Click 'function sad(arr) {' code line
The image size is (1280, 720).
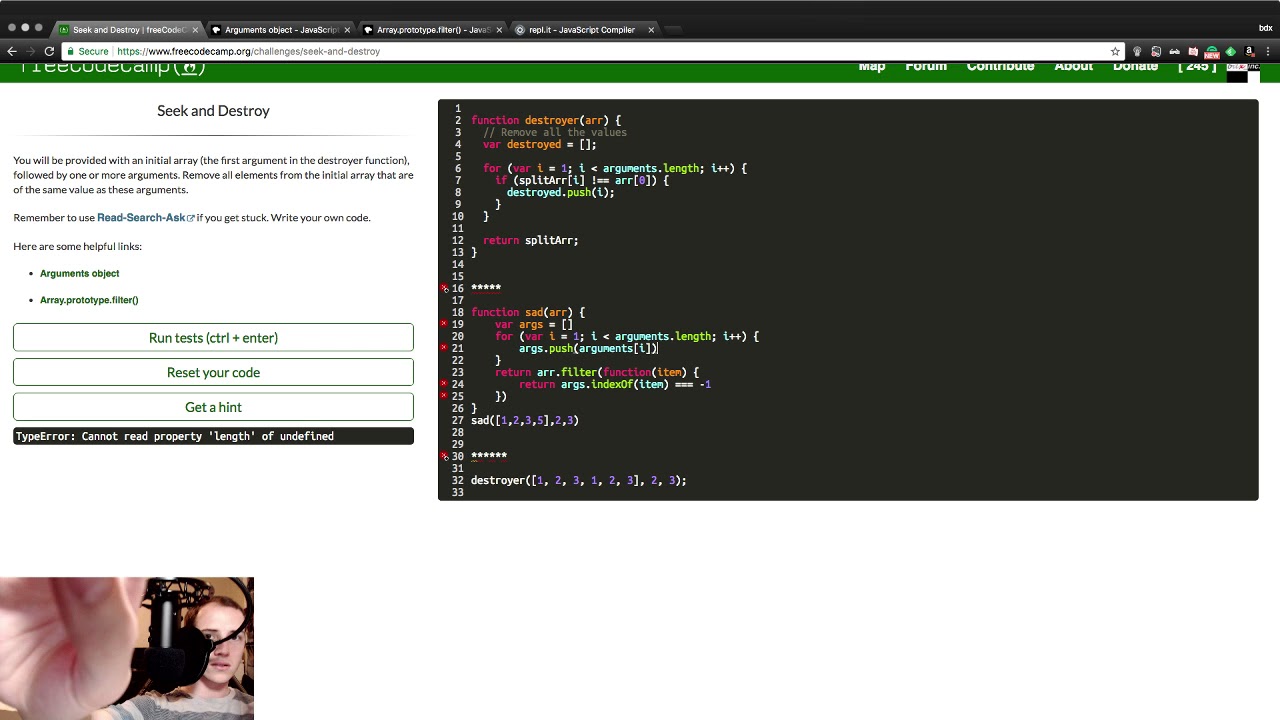point(528,312)
